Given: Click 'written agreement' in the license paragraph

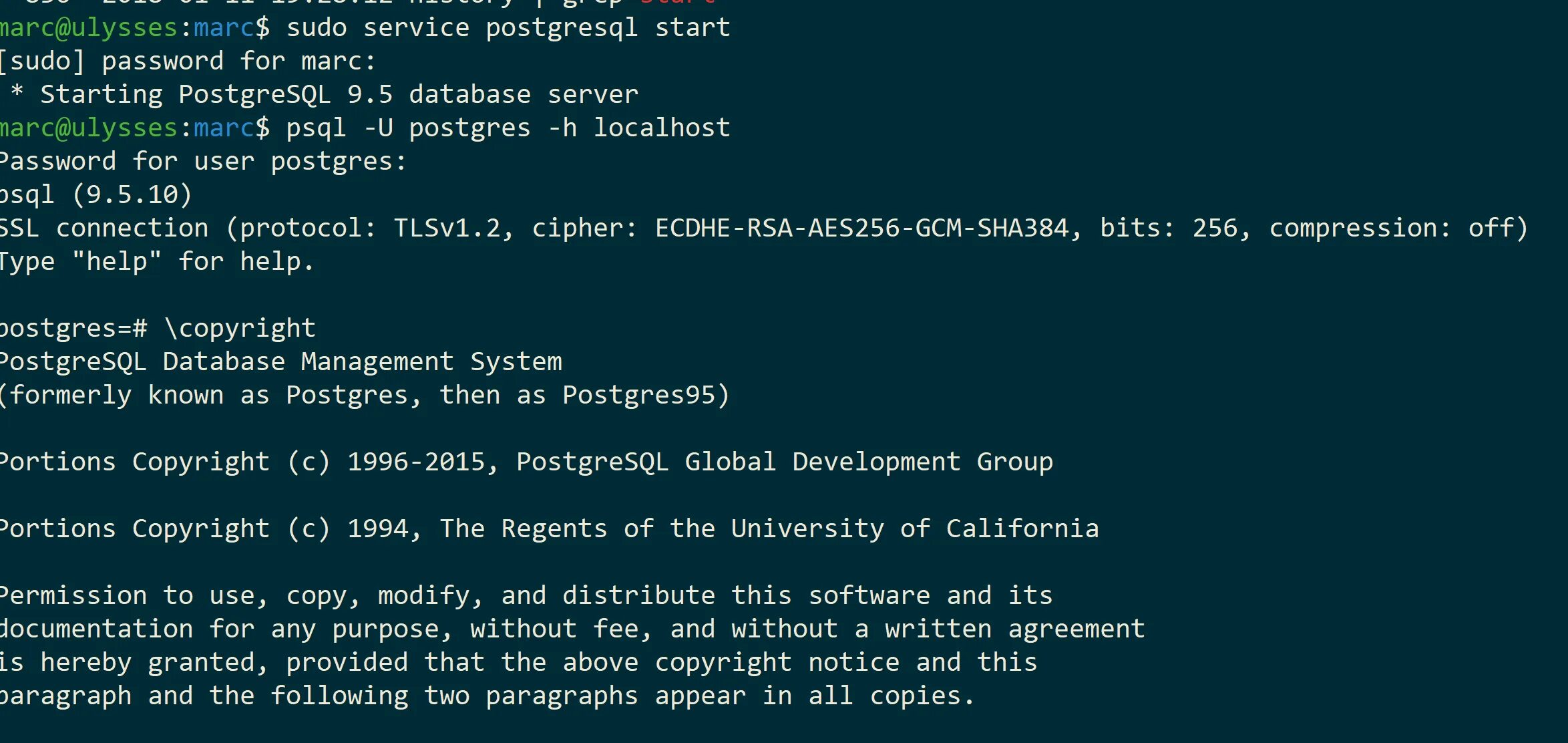Looking at the screenshot, I should (x=1014, y=629).
